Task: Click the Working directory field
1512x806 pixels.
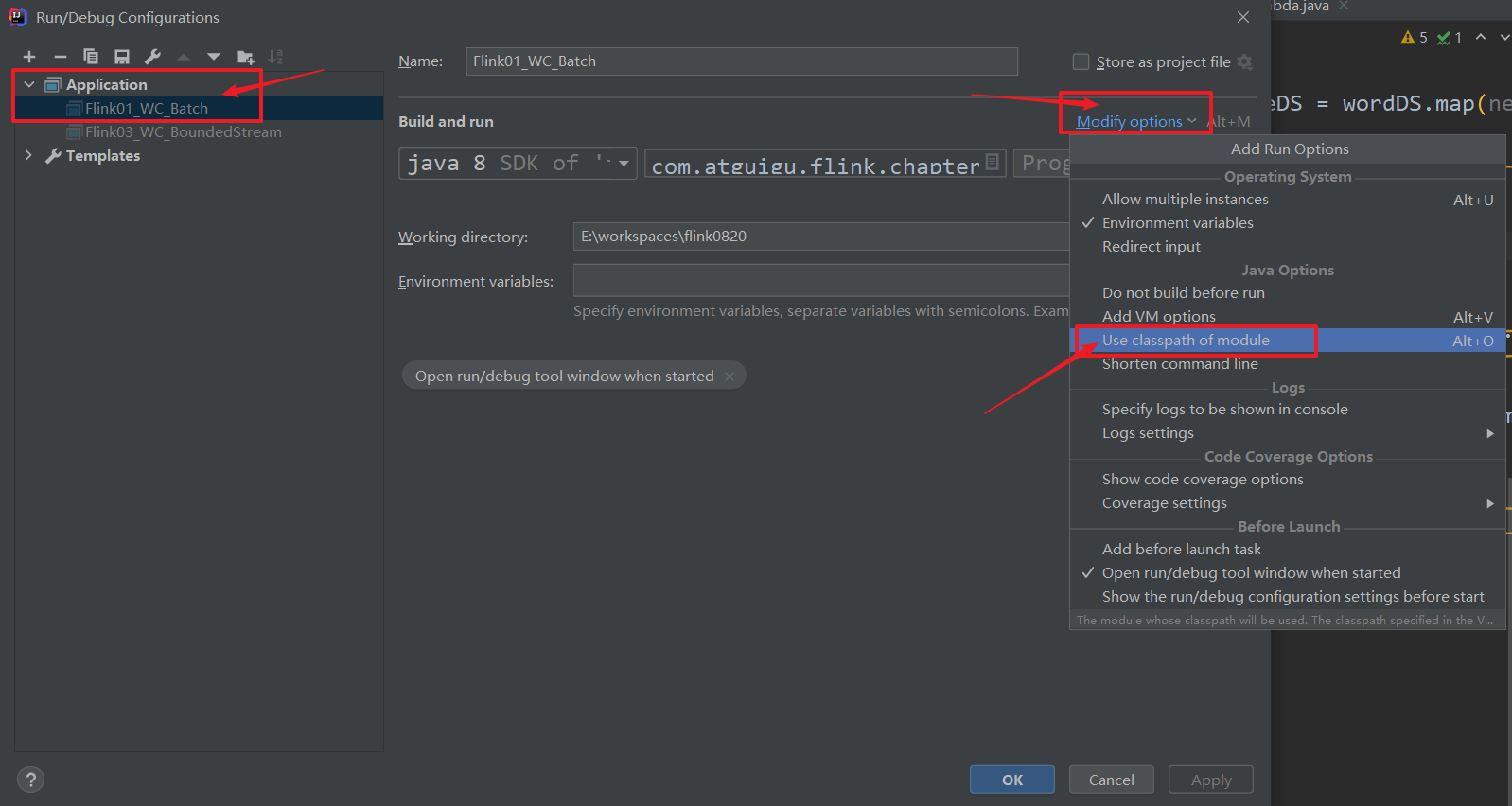Action: [x=821, y=237]
